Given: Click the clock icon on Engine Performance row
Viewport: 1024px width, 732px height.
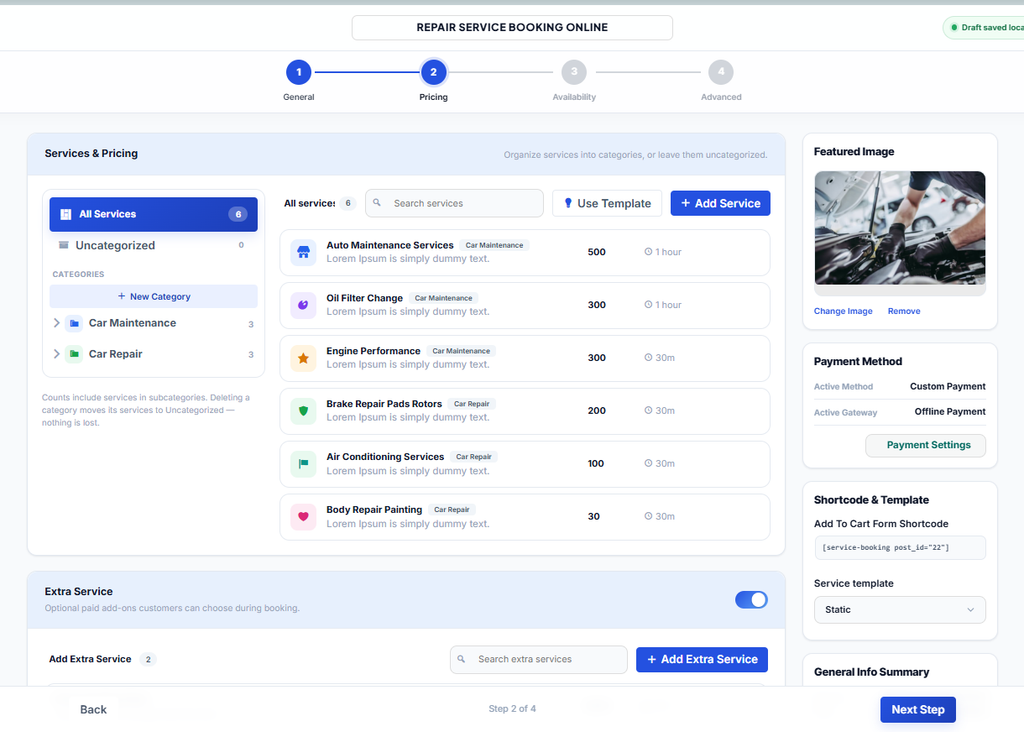Looking at the screenshot, I should coord(648,357).
